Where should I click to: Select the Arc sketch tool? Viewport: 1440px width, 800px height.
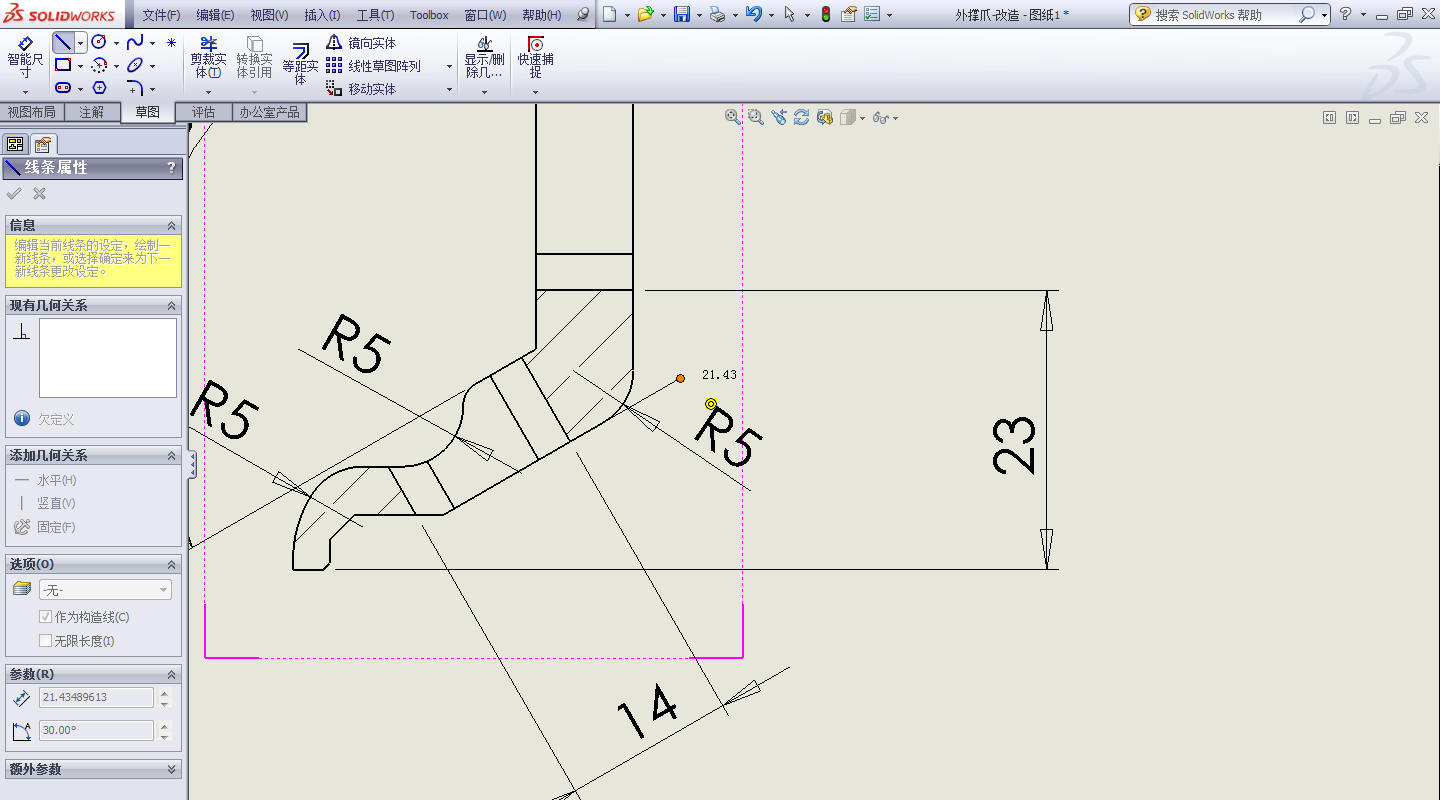coord(99,65)
